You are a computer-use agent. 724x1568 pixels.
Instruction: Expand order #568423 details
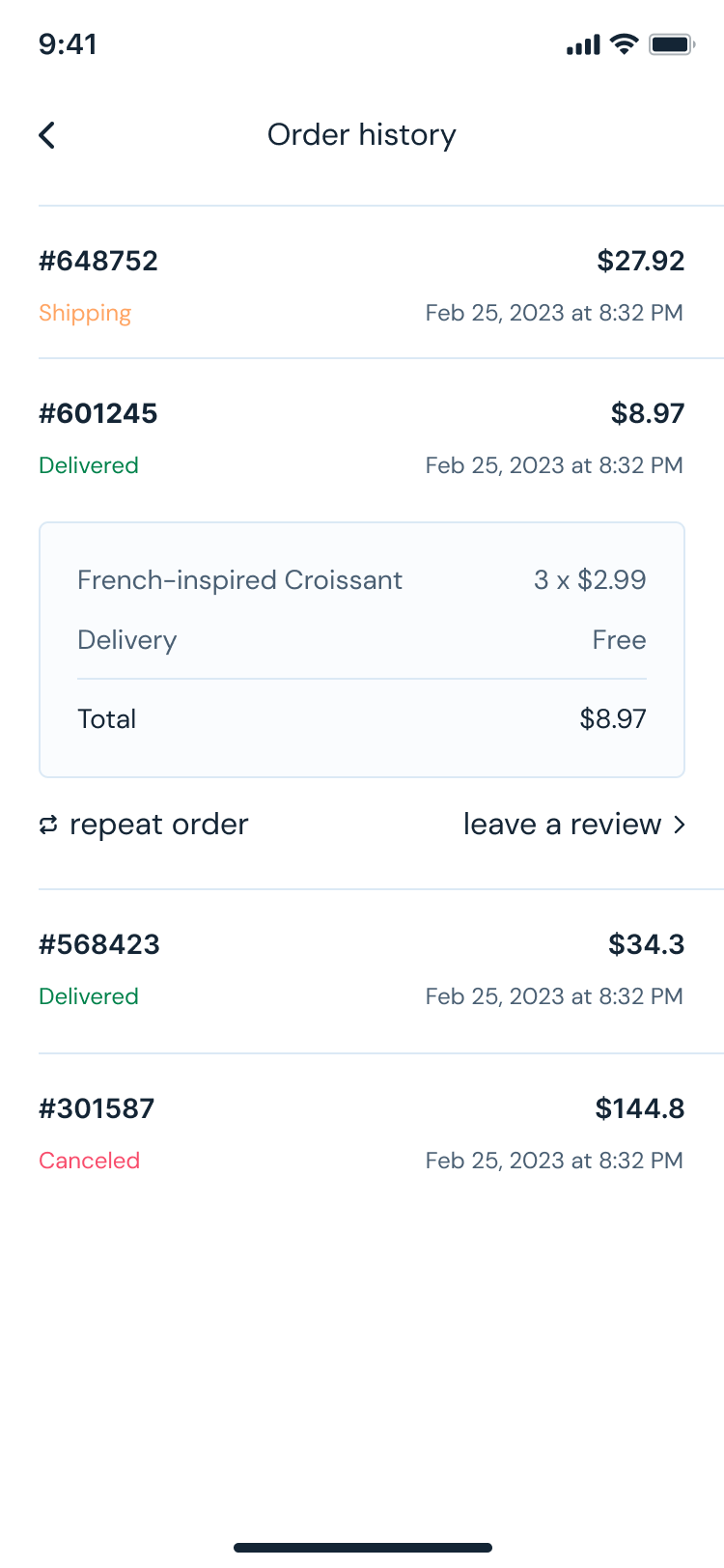(x=361, y=968)
